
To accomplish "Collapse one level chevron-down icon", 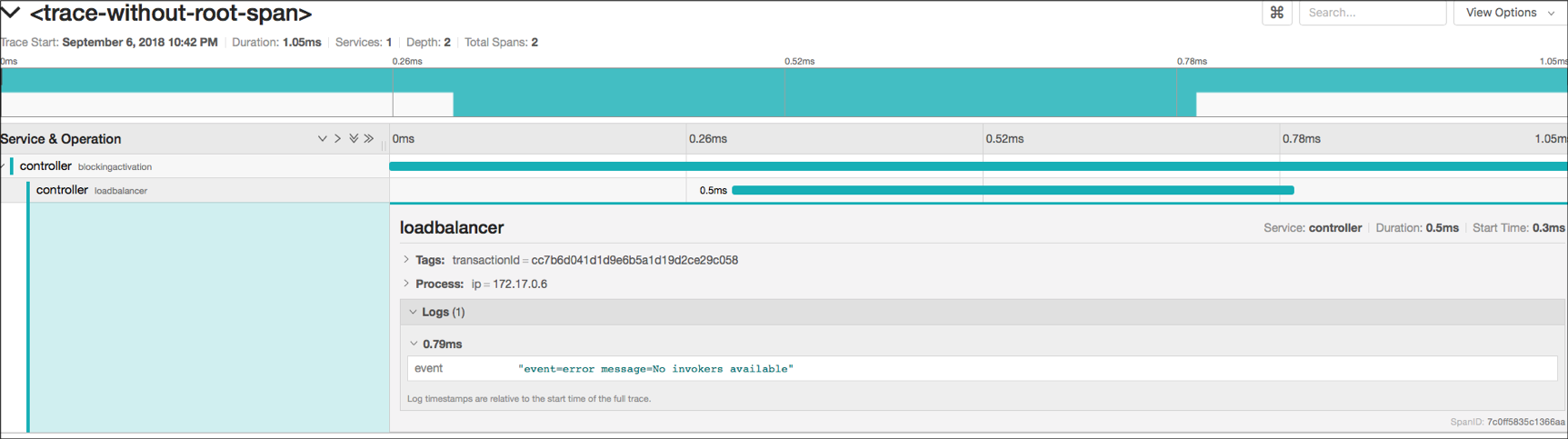I will click(x=322, y=139).
